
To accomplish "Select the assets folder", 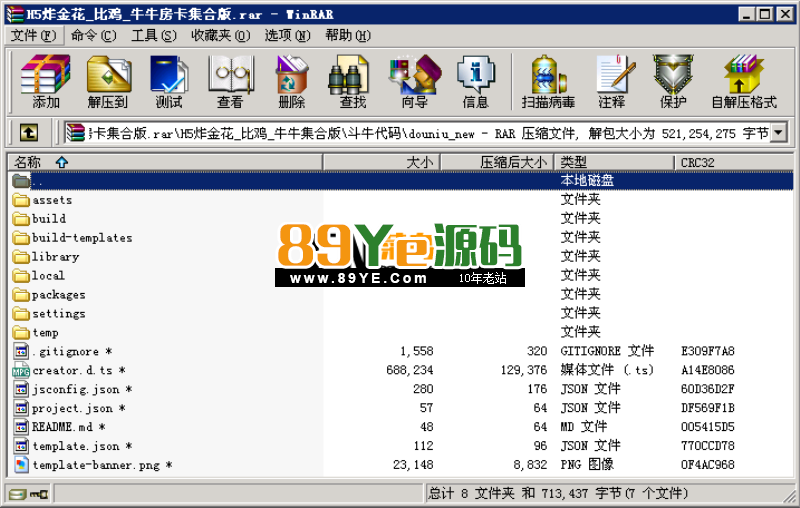I will (x=52, y=200).
